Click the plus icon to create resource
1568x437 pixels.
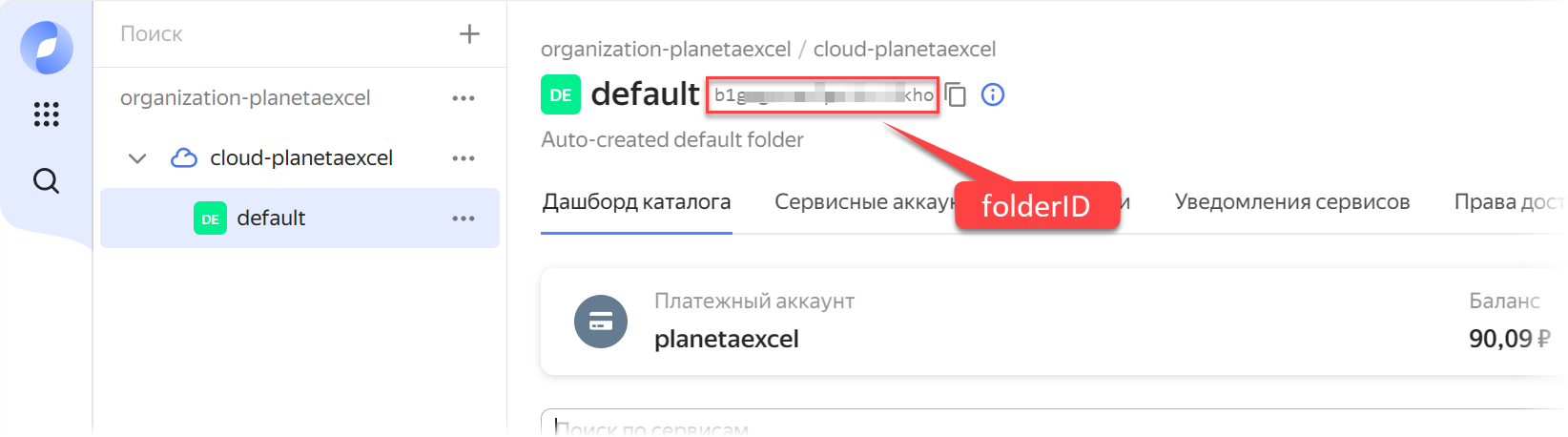(x=469, y=34)
